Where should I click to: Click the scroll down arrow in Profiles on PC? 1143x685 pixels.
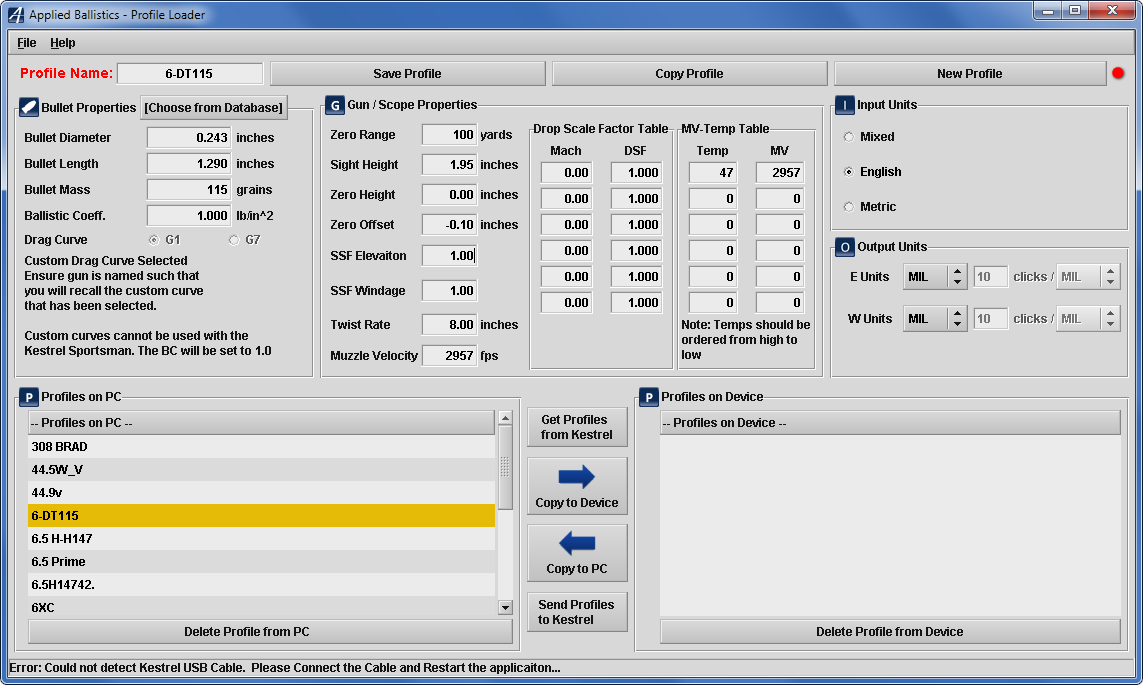point(505,607)
